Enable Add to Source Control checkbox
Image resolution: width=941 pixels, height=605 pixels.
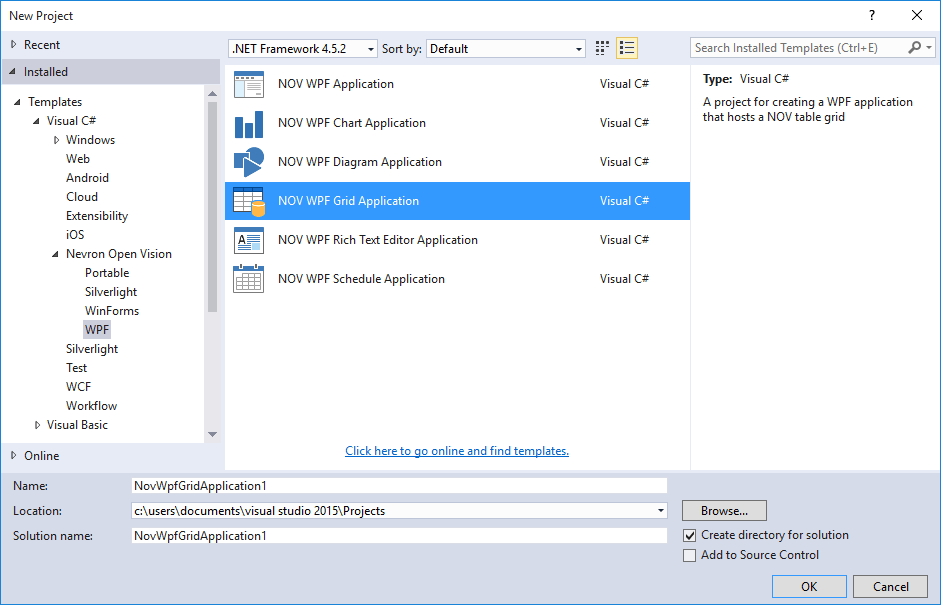[689, 556]
